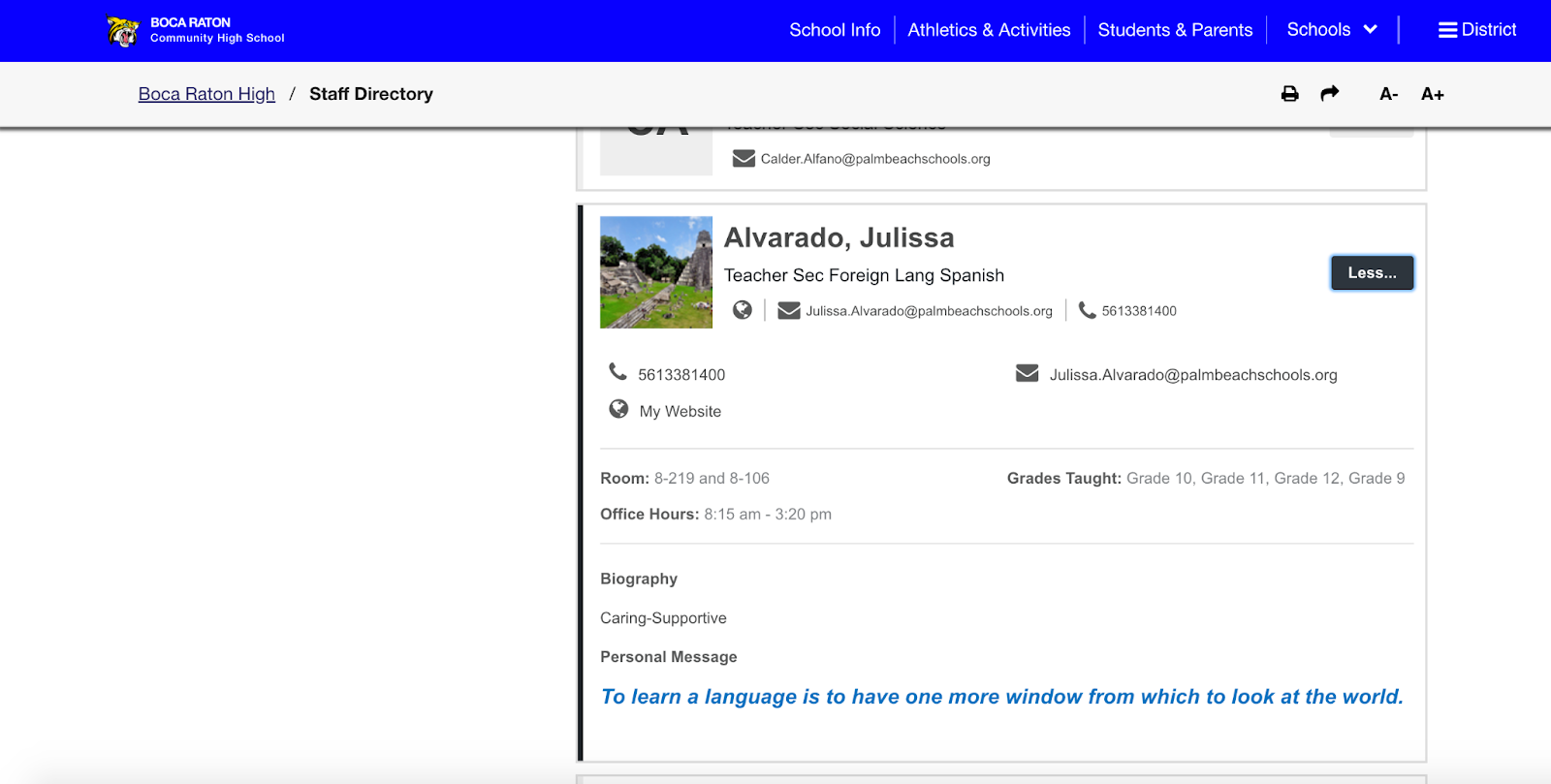Click the share arrow icon
Viewport: 1551px width, 784px height.
coord(1330,93)
